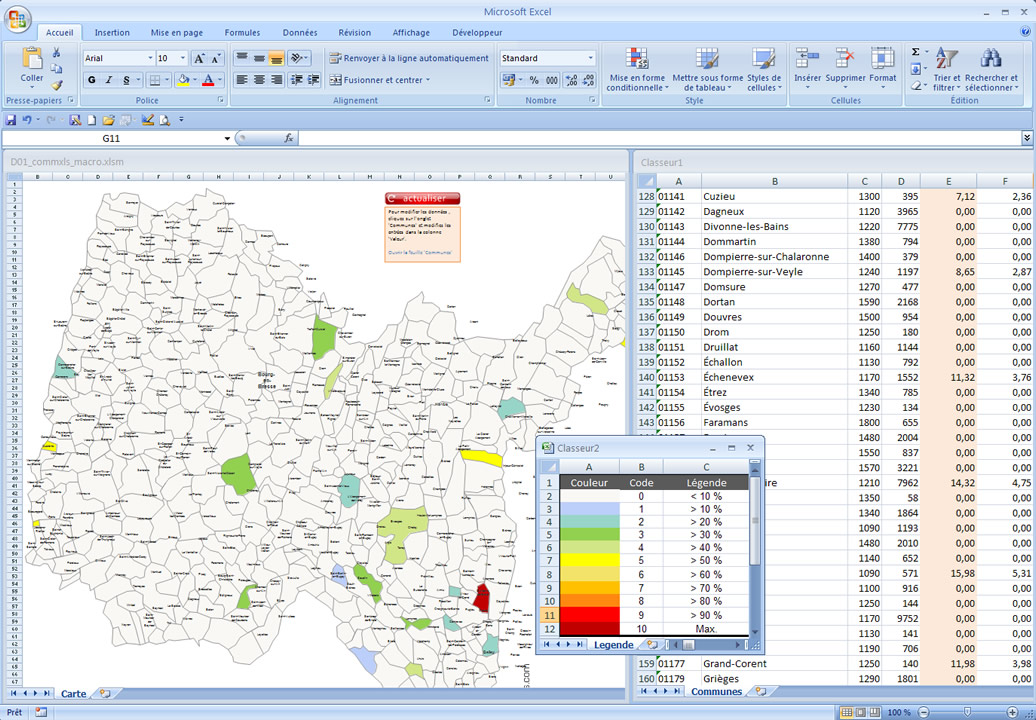Select the Carte sheet tab

pyautogui.click(x=73, y=694)
